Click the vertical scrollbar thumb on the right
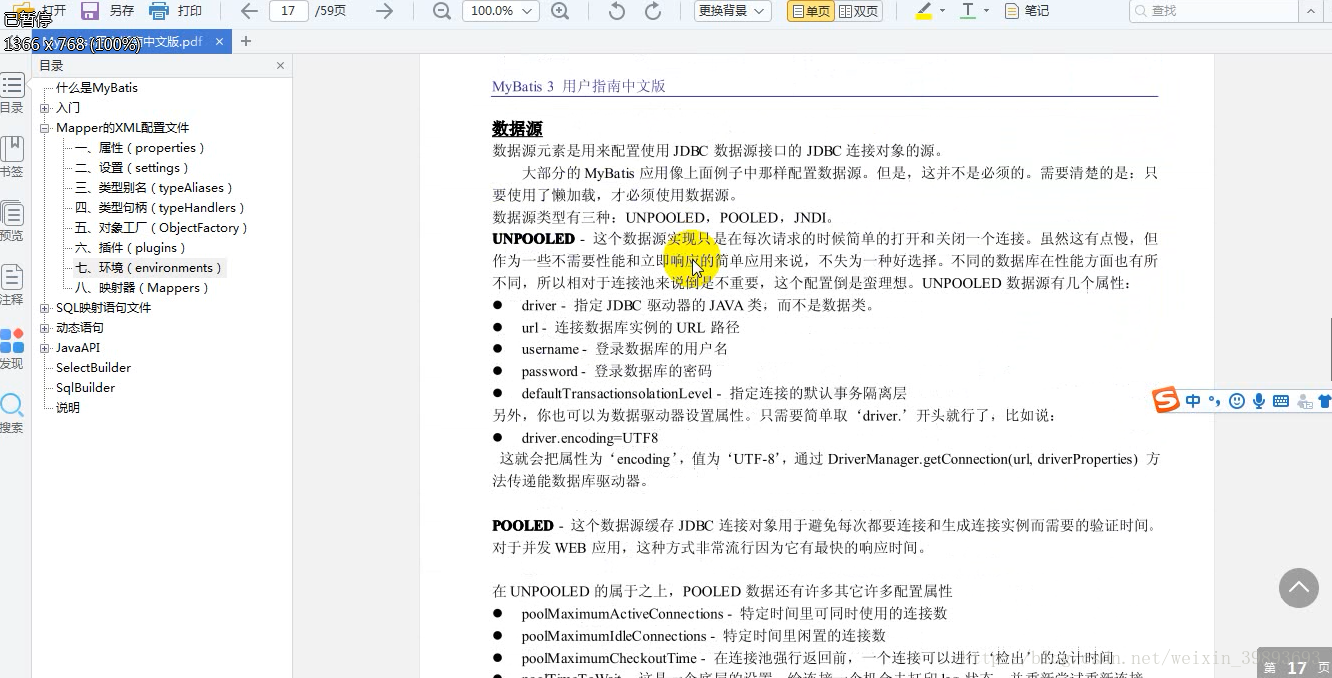 pyautogui.click(x=1329, y=350)
